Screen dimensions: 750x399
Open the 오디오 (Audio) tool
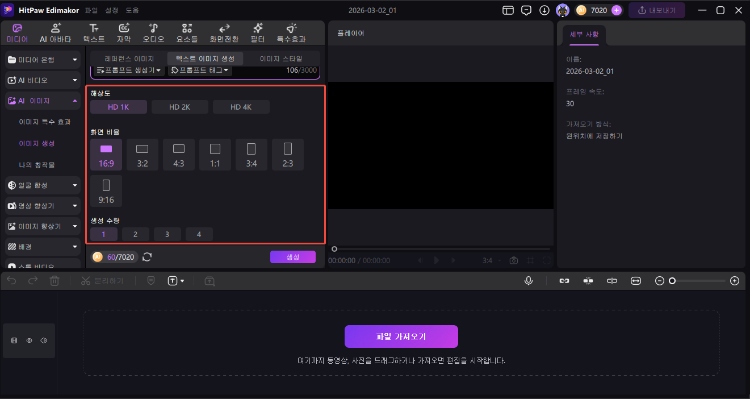[154, 33]
